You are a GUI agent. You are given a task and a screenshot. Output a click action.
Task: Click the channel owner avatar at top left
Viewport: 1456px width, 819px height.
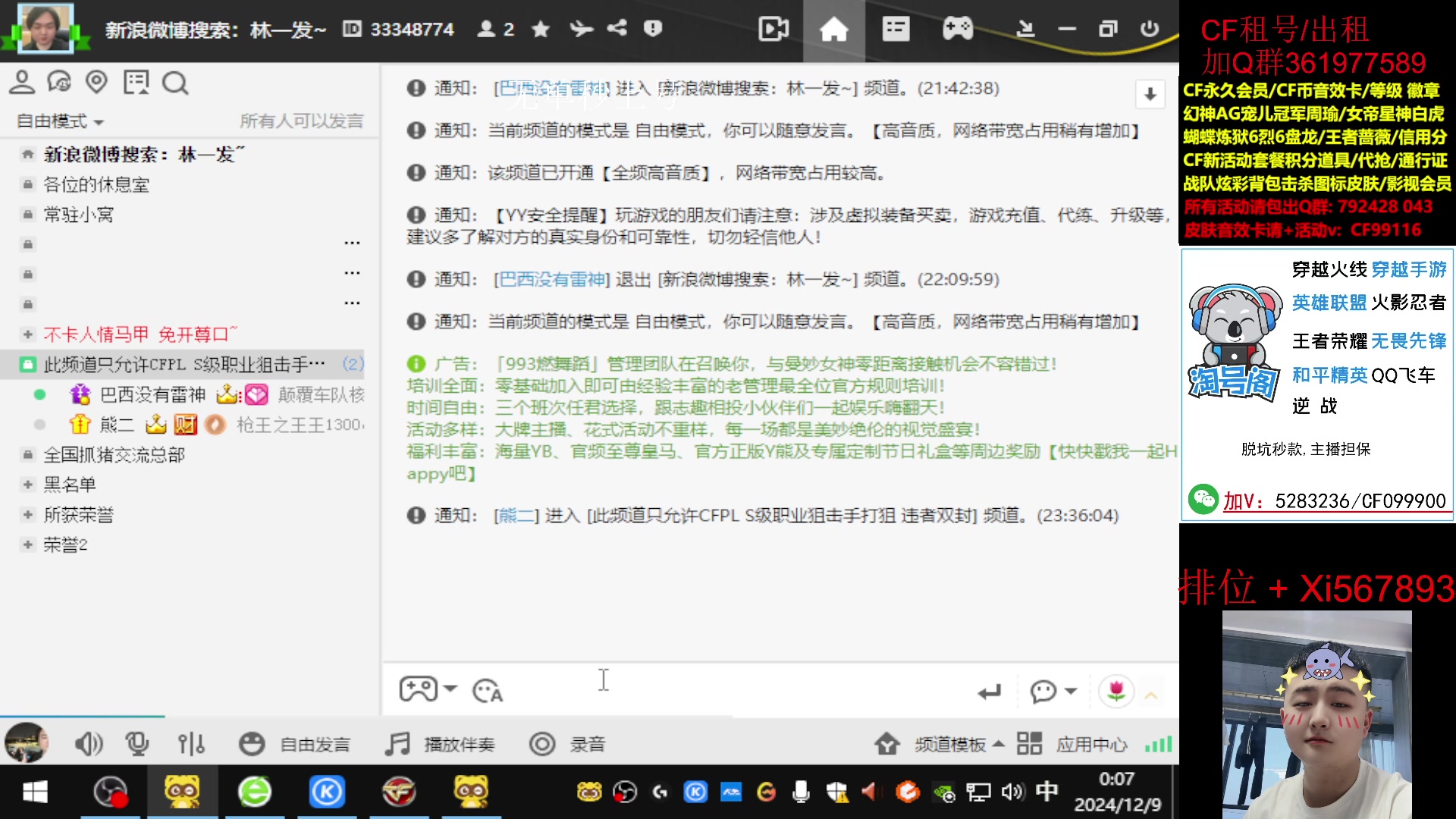pyautogui.click(x=45, y=28)
